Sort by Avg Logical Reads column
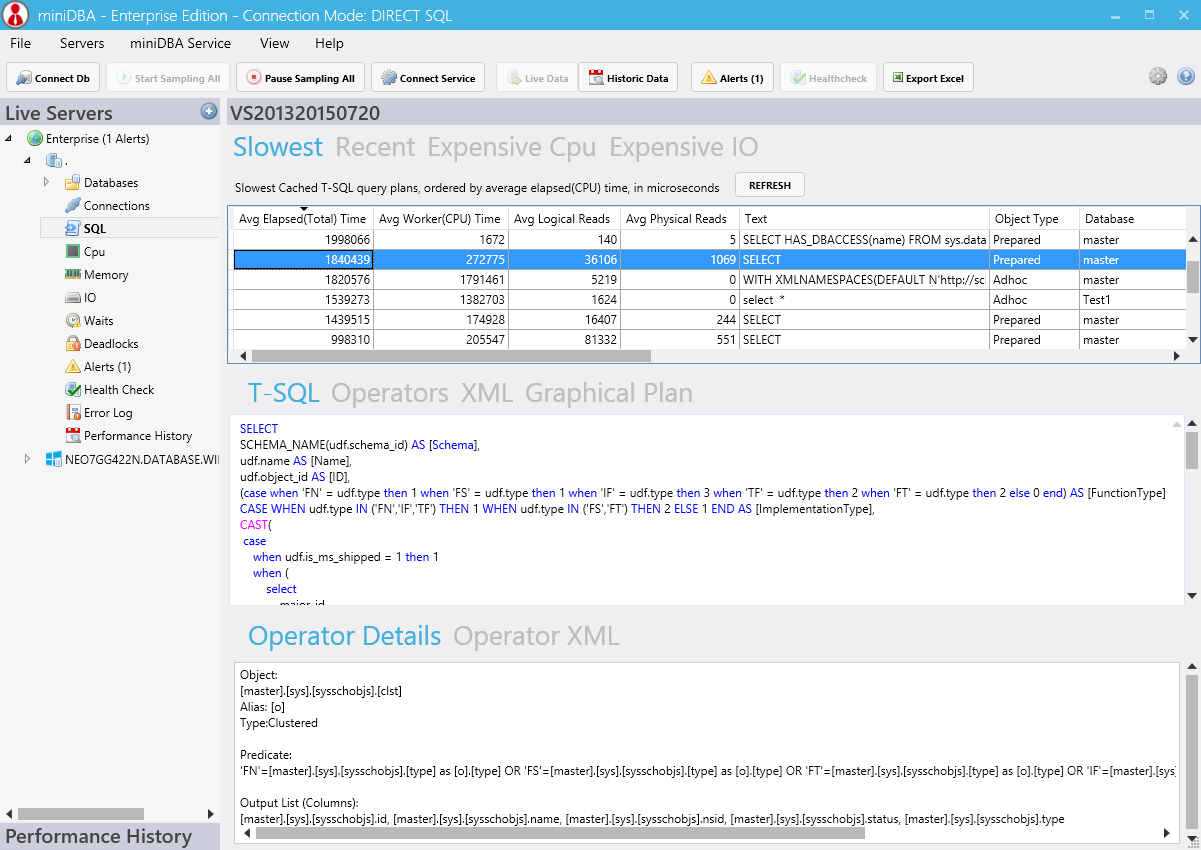The image size is (1201, 850). [564, 219]
